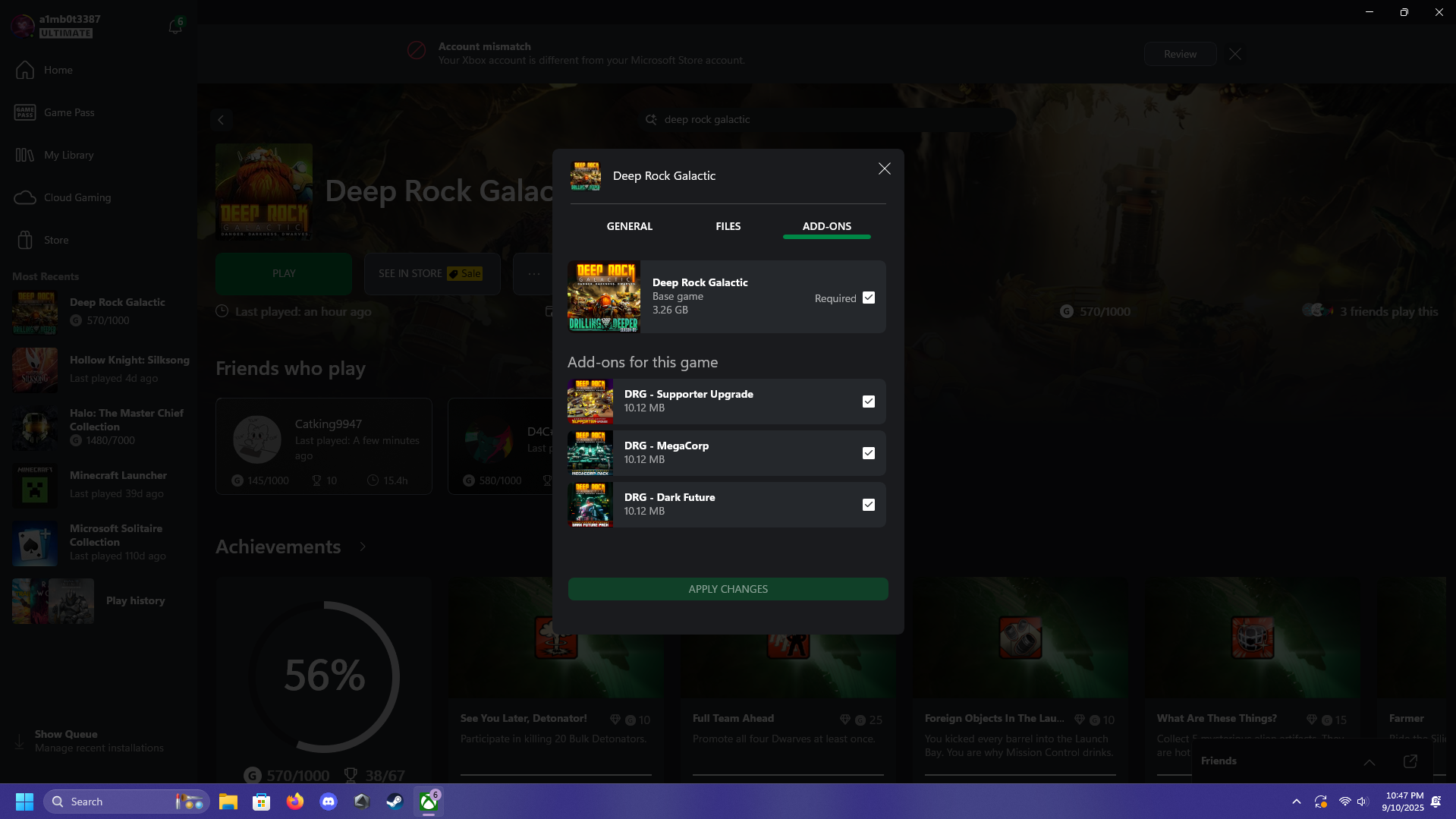The image size is (1456, 819).
Task: Switch to the GENERAL tab
Action: [629, 226]
